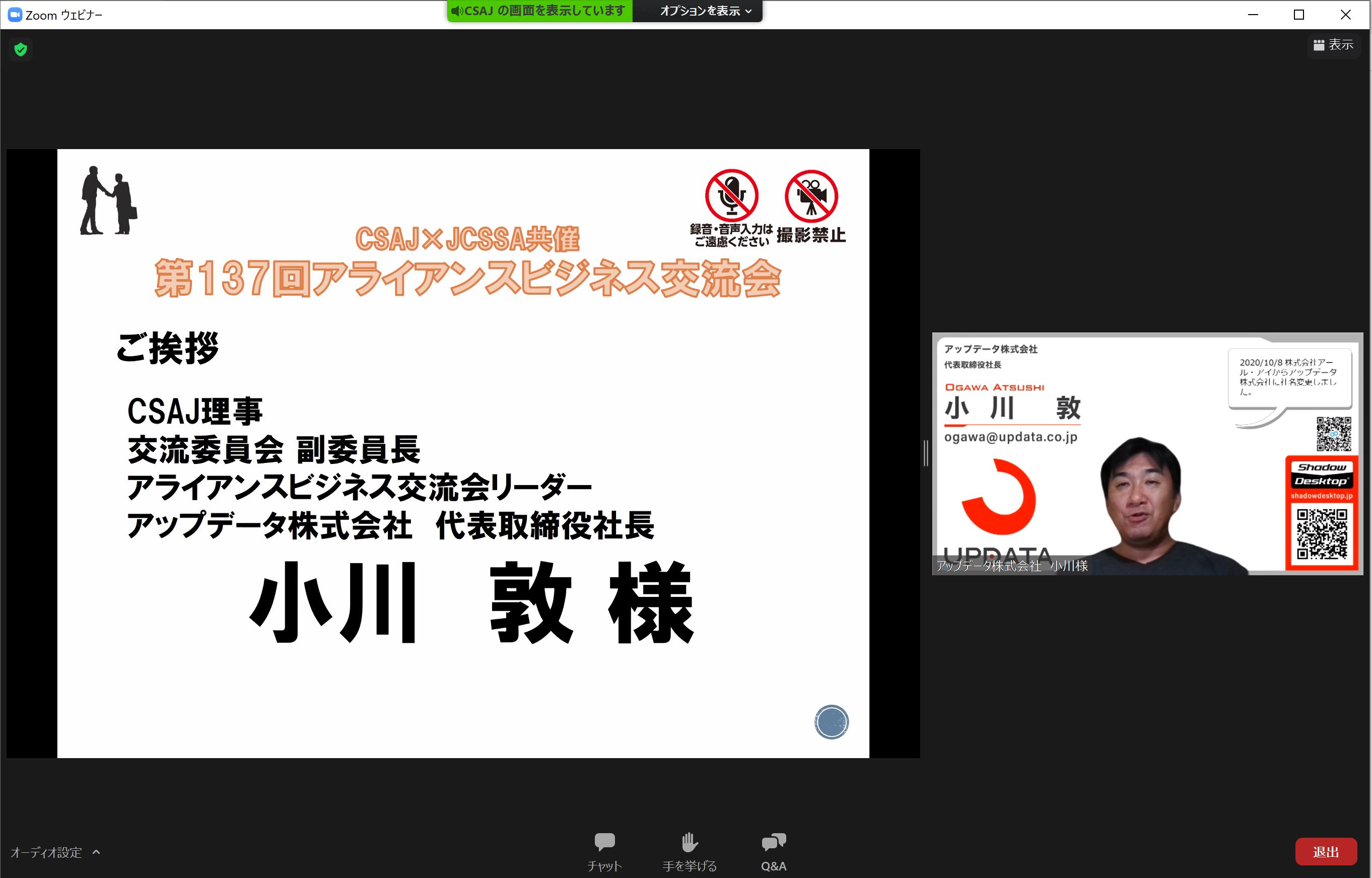The image size is (1372, 878).
Task: Click the Shadow Desktop logo in video
Action: click(x=1321, y=475)
